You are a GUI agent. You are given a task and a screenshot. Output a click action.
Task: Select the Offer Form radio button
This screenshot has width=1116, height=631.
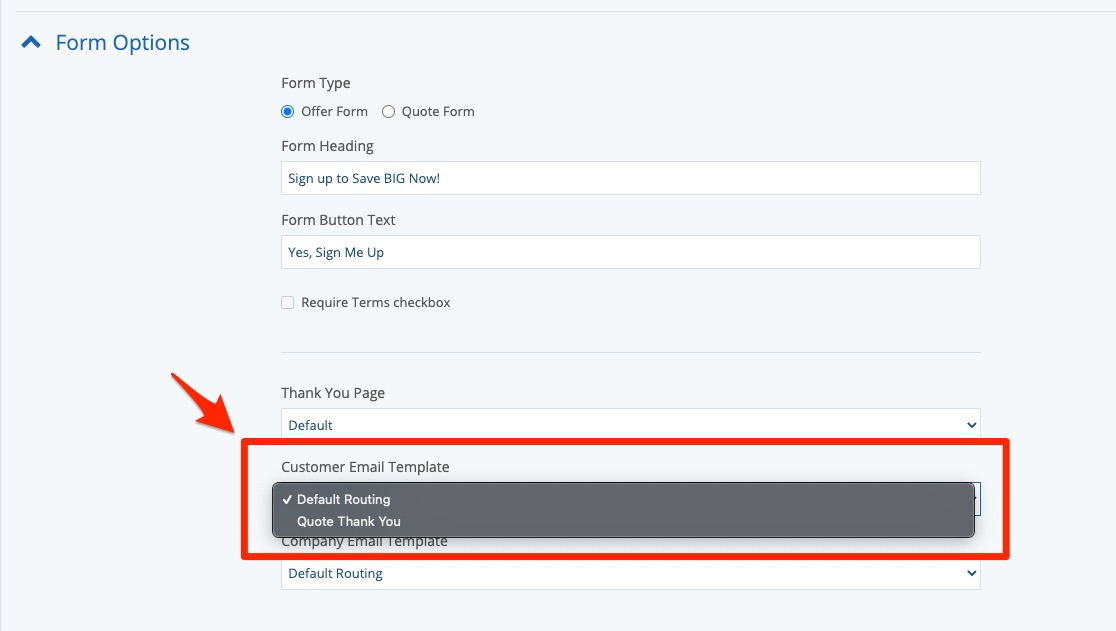click(x=288, y=112)
